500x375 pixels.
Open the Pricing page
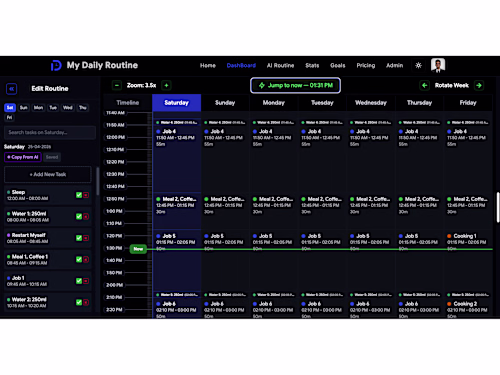(366, 66)
